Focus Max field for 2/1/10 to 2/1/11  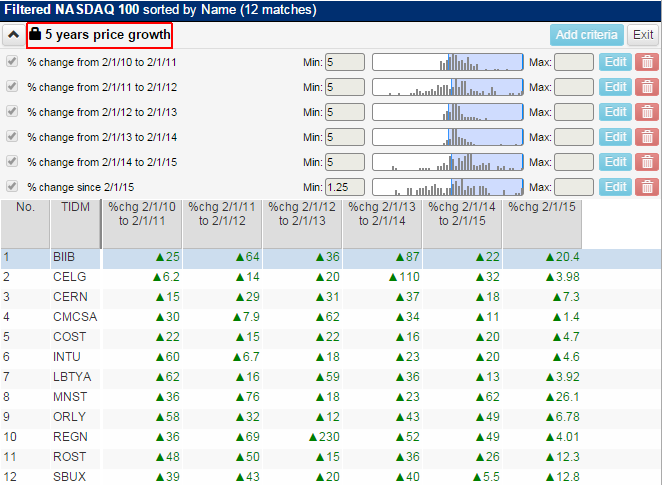[x=574, y=62]
